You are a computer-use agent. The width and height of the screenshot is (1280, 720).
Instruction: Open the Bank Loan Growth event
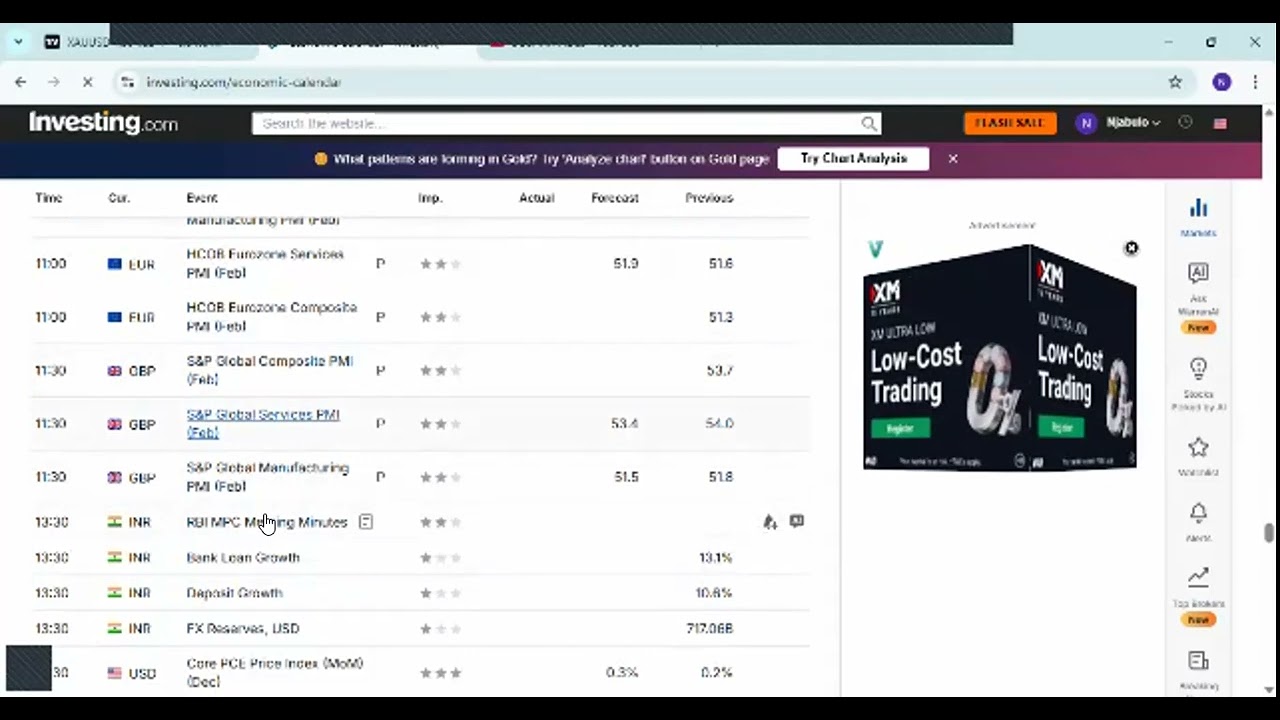pyautogui.click(x=243, y=557)
